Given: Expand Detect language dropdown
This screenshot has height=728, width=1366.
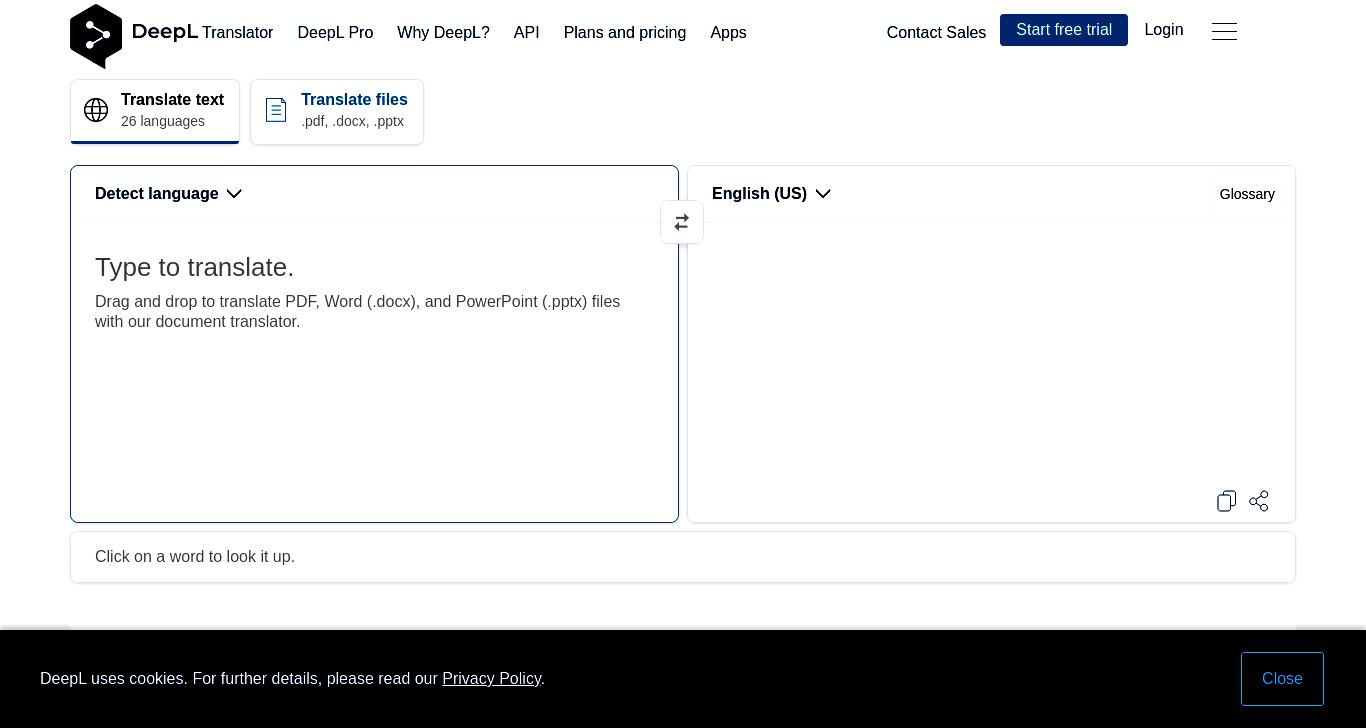Looking at the screenshot, I should (168, 194).
